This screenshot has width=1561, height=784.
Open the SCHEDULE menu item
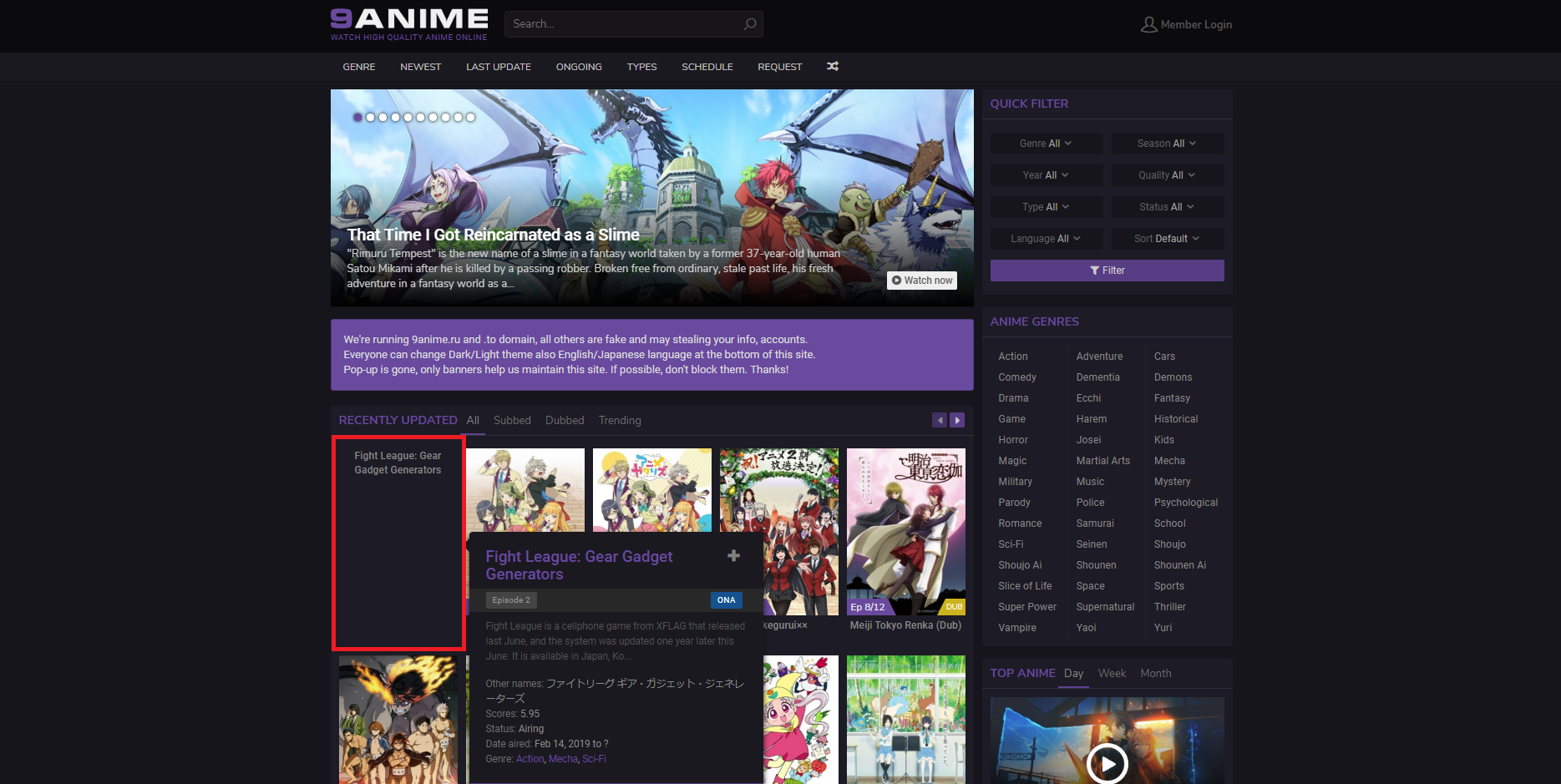tap(707, 67)
